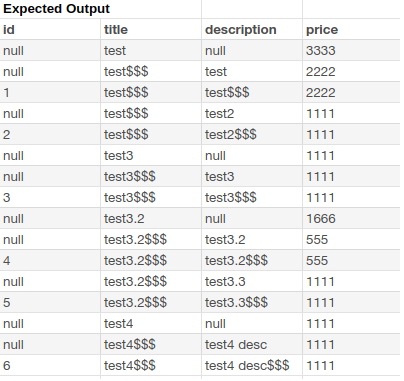The height and width of the screenshot is (381, 404).
Task: Click the 'Expected Output' heading cell
Action: [x=100, y=9]
